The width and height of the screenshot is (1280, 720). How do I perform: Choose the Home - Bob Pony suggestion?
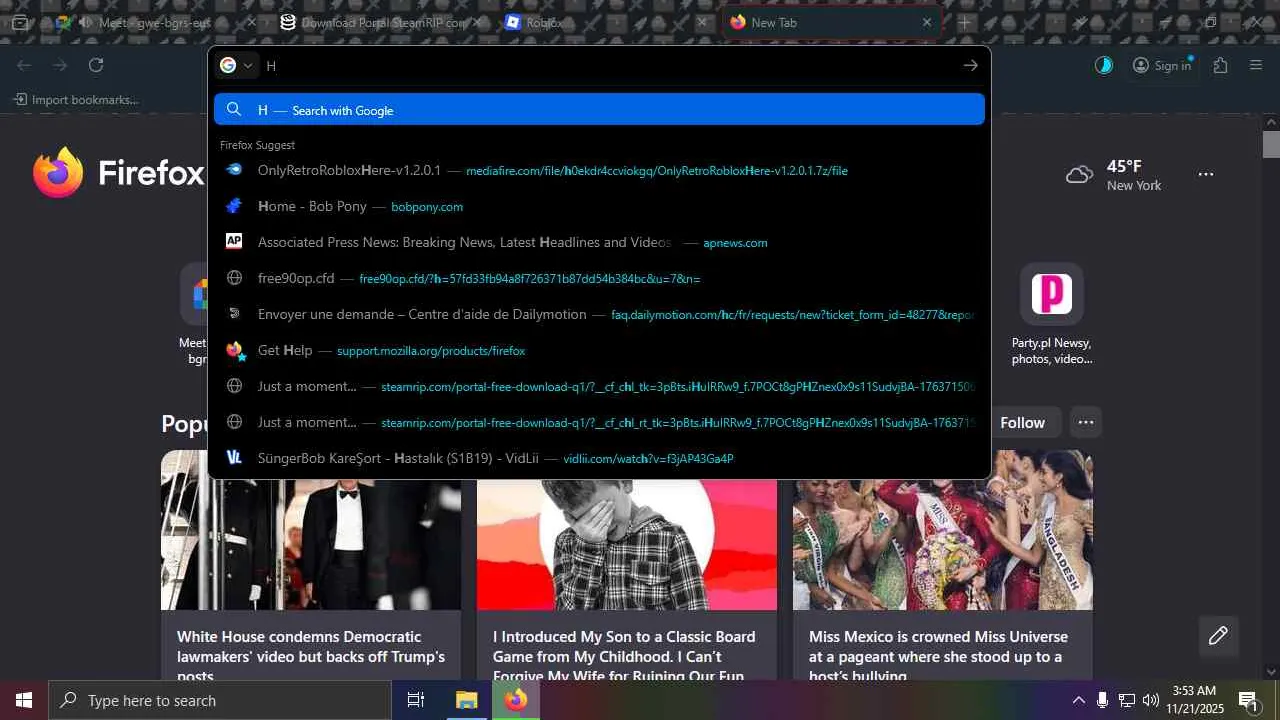click(599, 206)
